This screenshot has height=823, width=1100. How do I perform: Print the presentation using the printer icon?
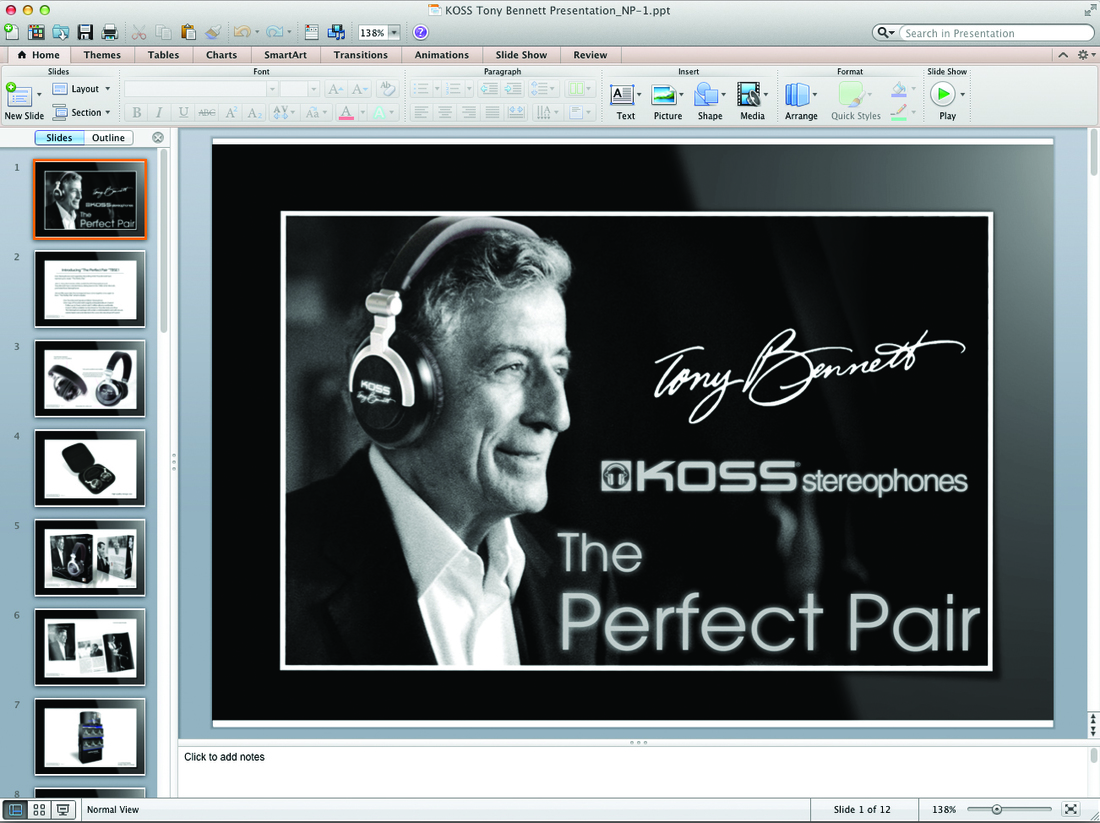(x=109, y=32)
